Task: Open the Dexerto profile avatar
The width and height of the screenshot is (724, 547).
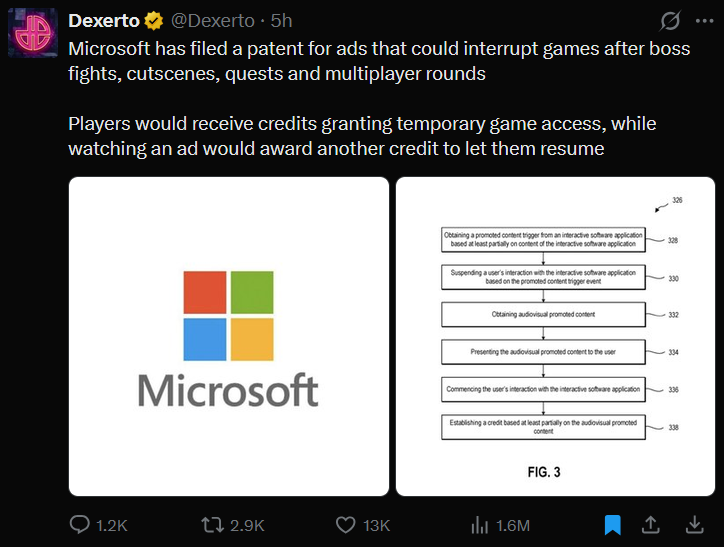Action: click(x=33, y=33)
